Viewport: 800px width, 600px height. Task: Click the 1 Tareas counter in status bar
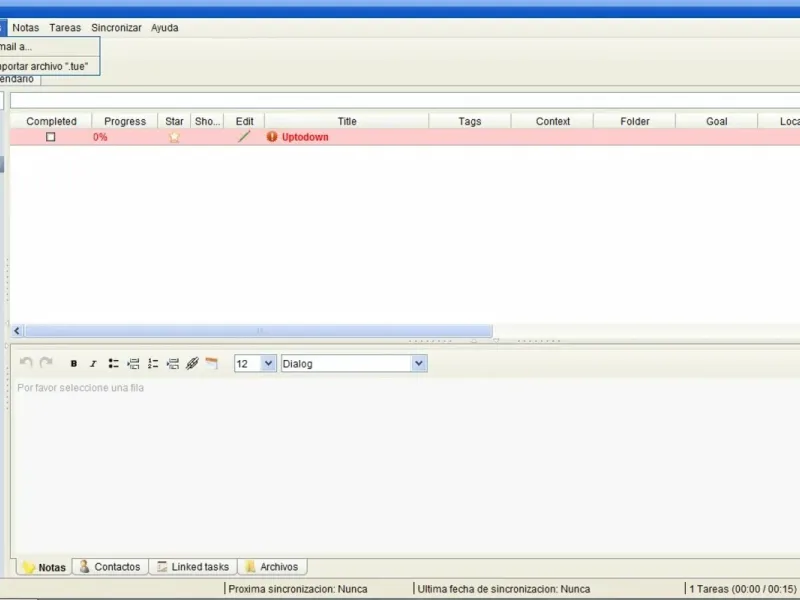point(742,589)
